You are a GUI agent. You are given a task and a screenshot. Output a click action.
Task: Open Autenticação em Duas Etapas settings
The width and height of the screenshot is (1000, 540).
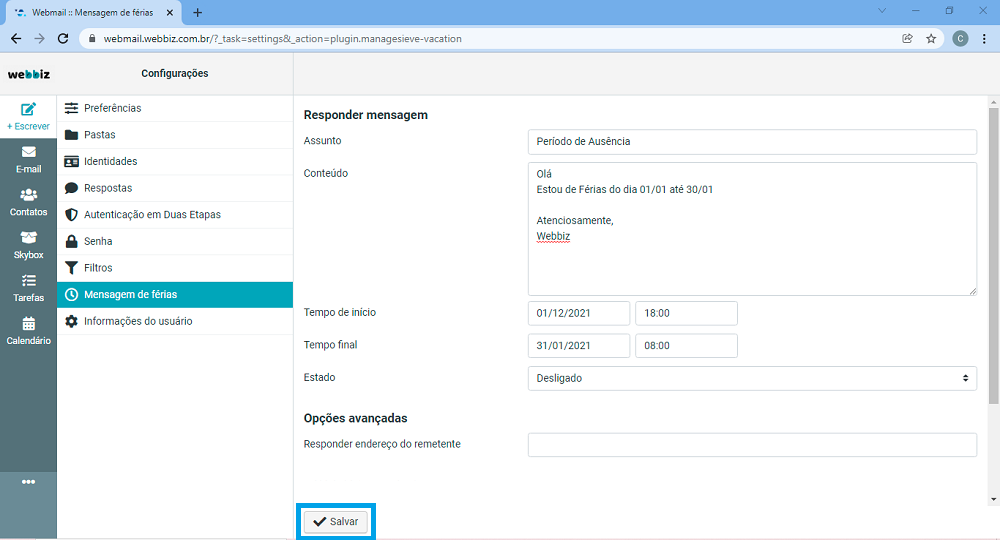152,214
